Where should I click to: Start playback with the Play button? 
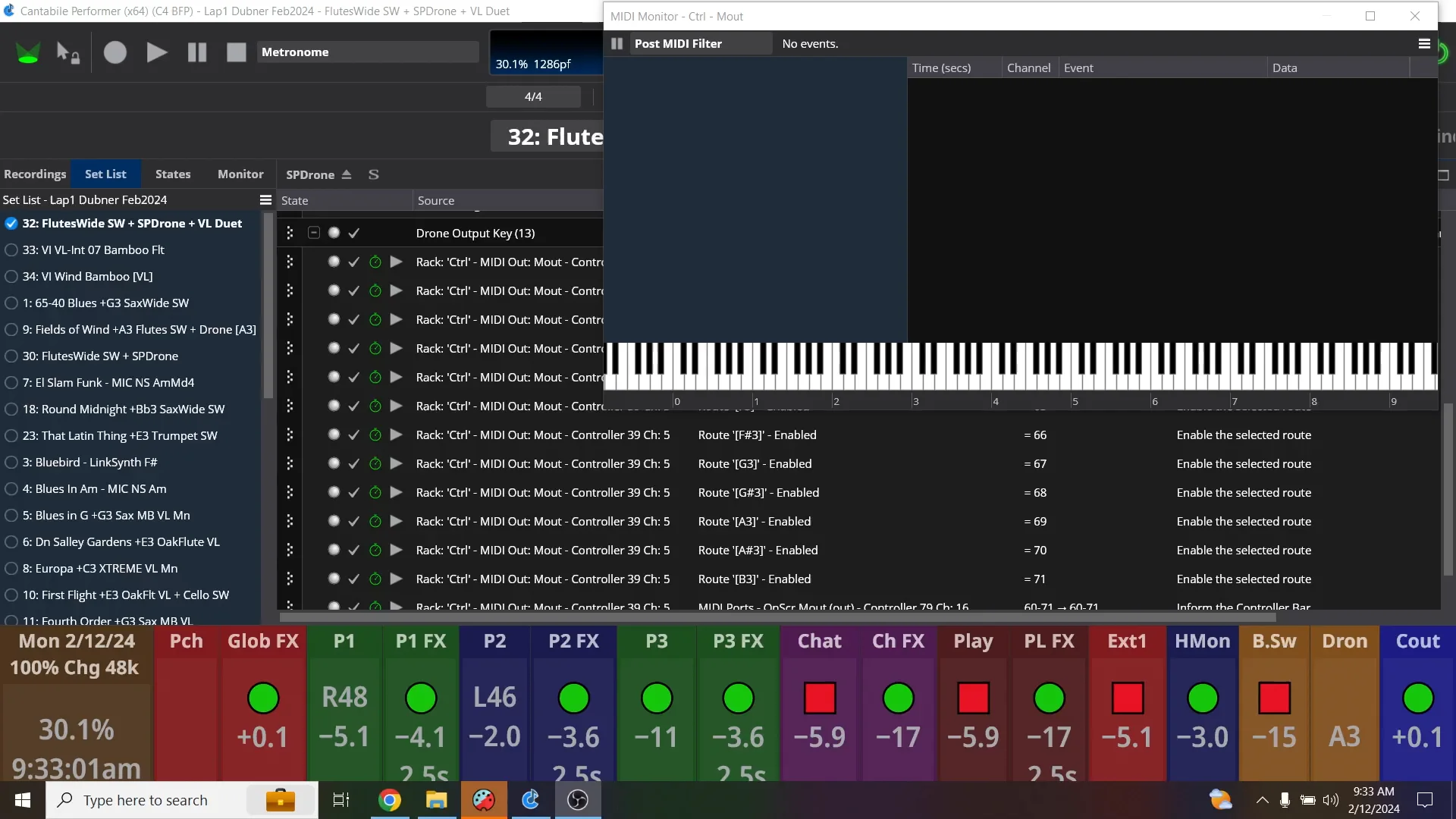click(156, 52)
